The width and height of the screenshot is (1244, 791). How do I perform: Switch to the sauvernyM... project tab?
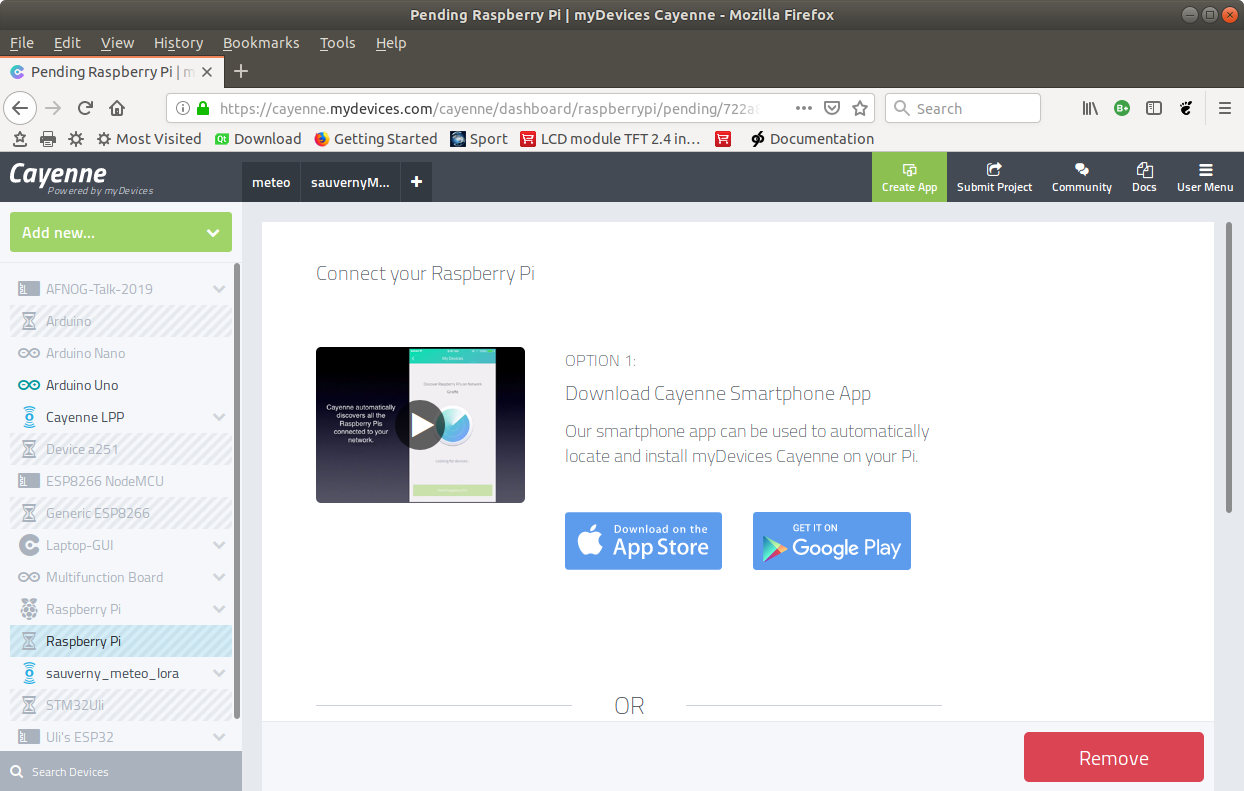350,182
